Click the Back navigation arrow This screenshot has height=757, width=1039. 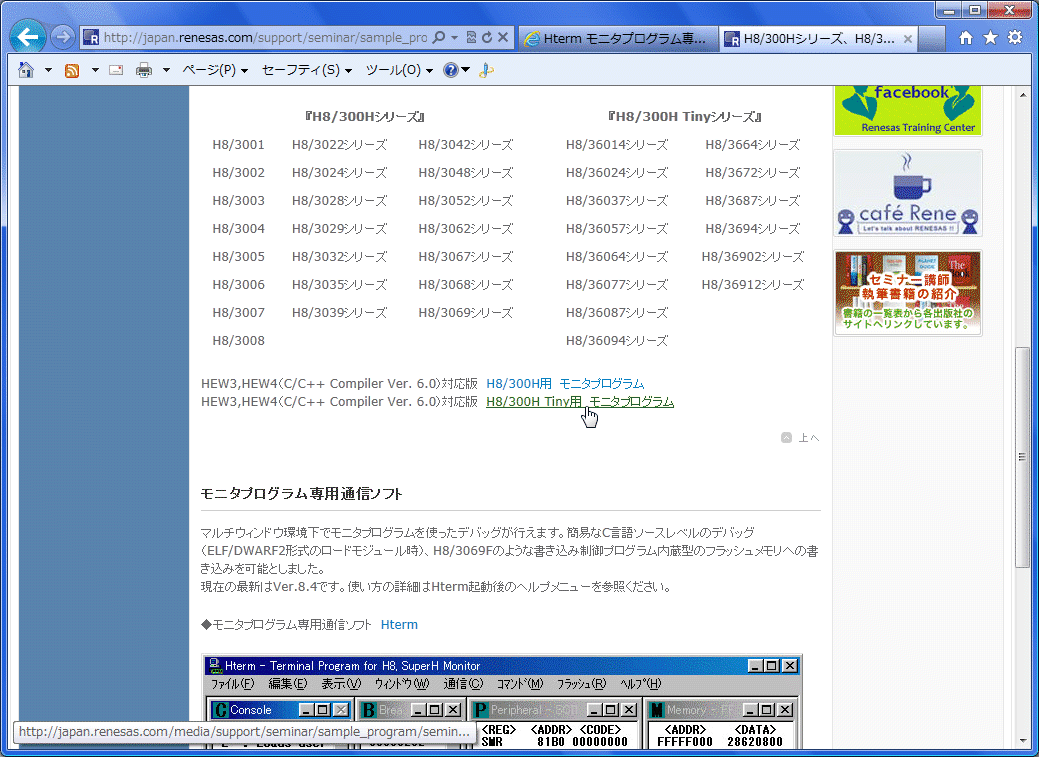click(x=27, y=36)
